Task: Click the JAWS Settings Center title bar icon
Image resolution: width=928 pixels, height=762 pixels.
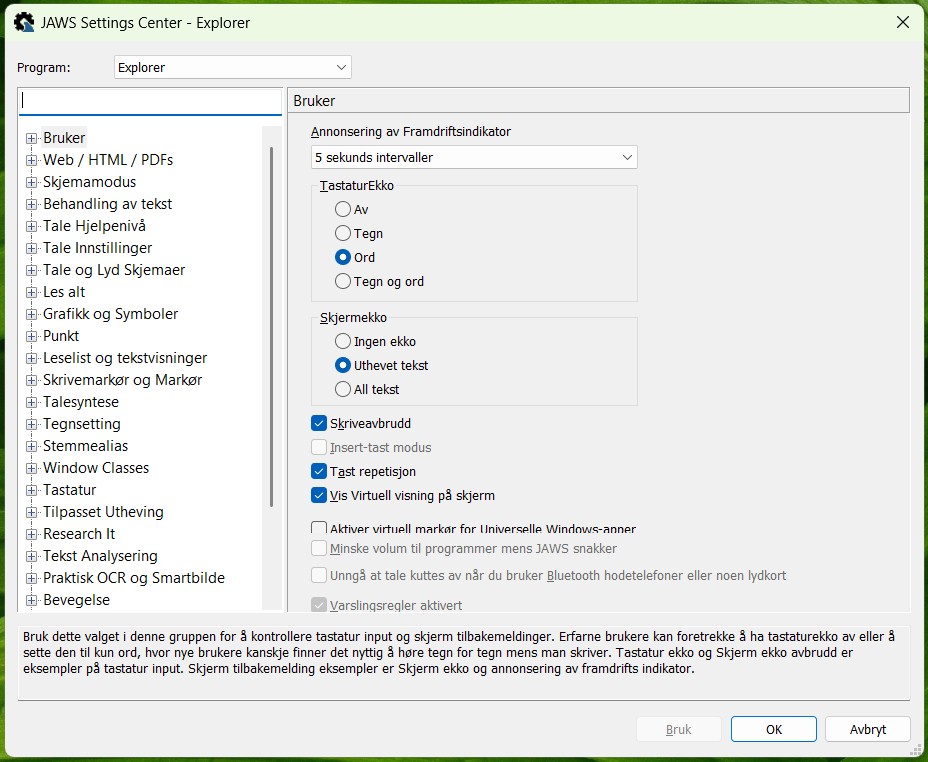Action: 24,22
